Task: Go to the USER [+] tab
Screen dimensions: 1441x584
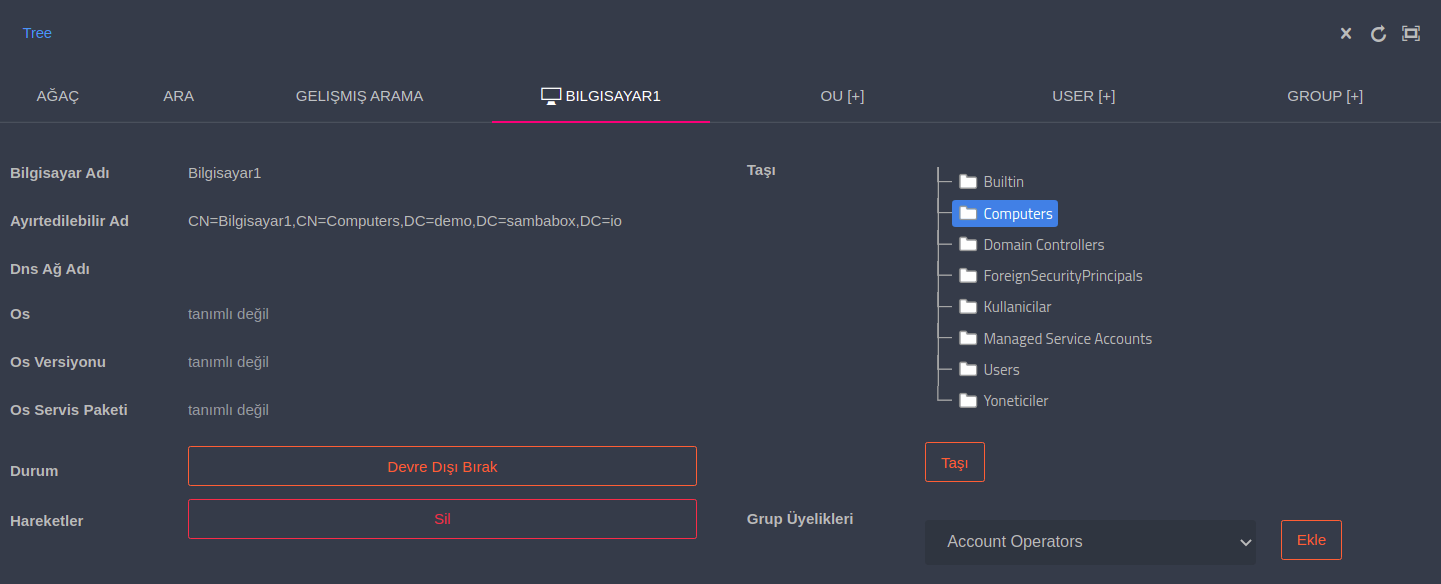Action: (x=1083, y=96)
